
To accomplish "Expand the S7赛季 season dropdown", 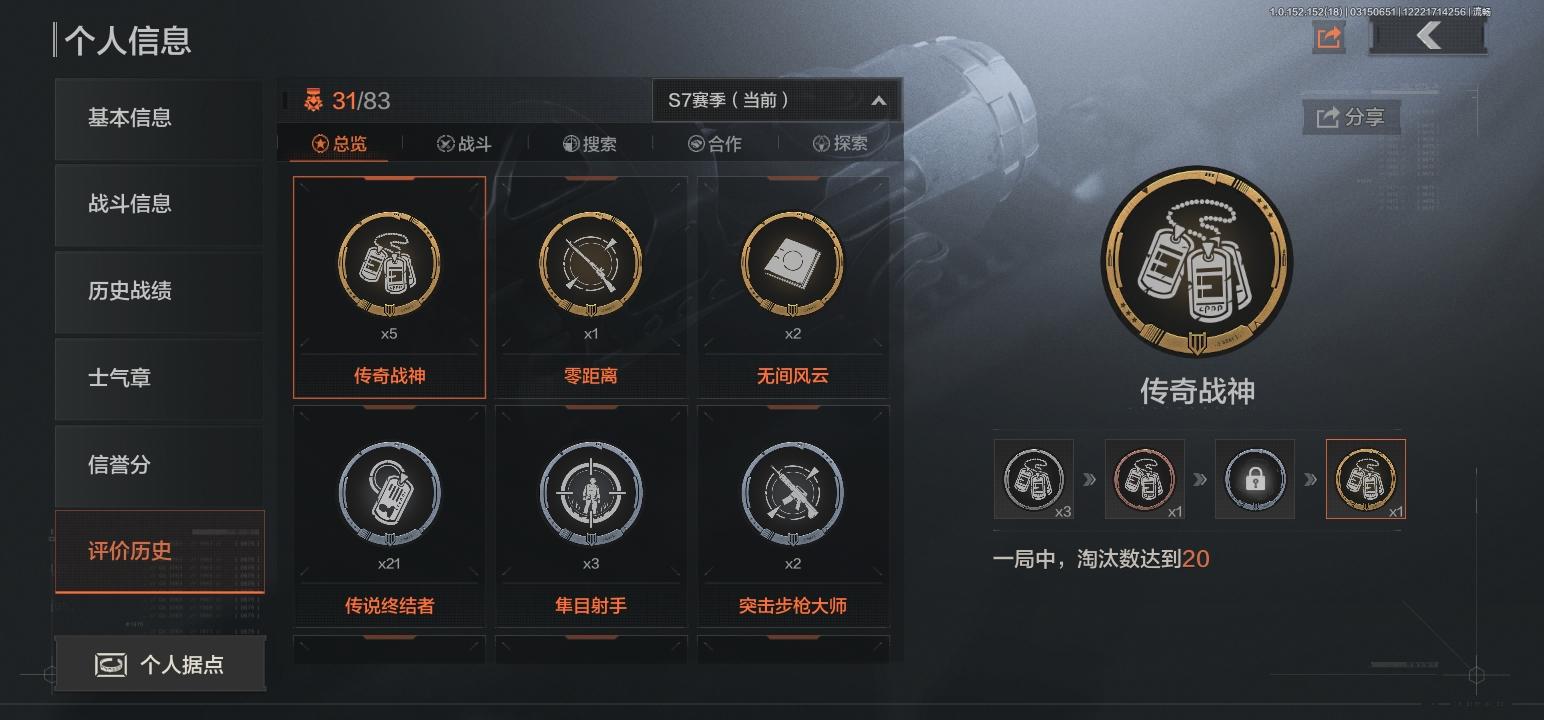I will (777, 100).
